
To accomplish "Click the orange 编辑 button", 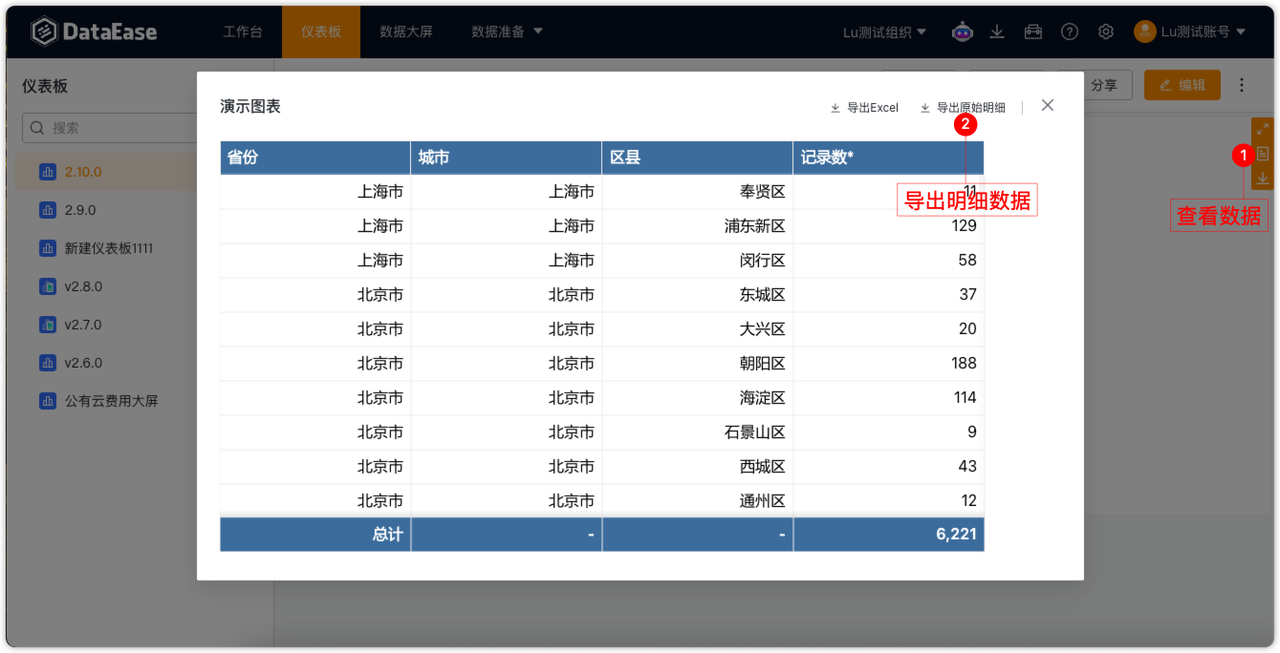I will [1182, 85].
